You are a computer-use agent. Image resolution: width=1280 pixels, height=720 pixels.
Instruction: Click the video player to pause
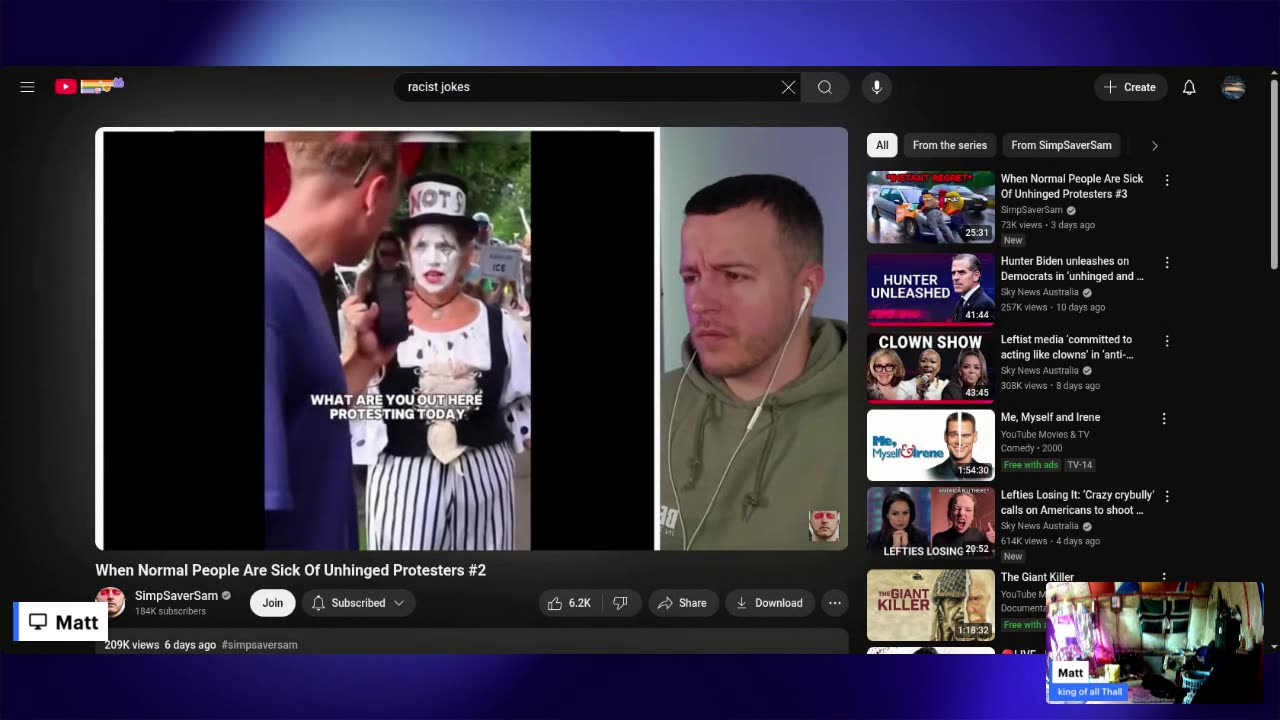tap(471, 339)
